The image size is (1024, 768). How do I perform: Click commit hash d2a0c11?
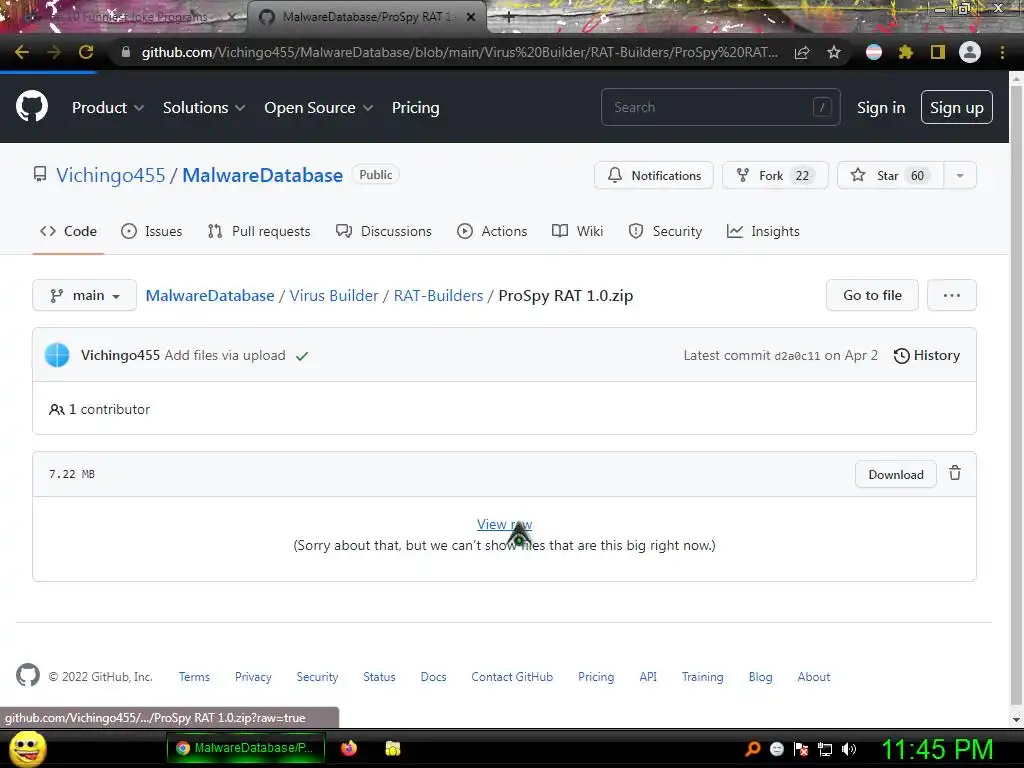pos(797,356)
